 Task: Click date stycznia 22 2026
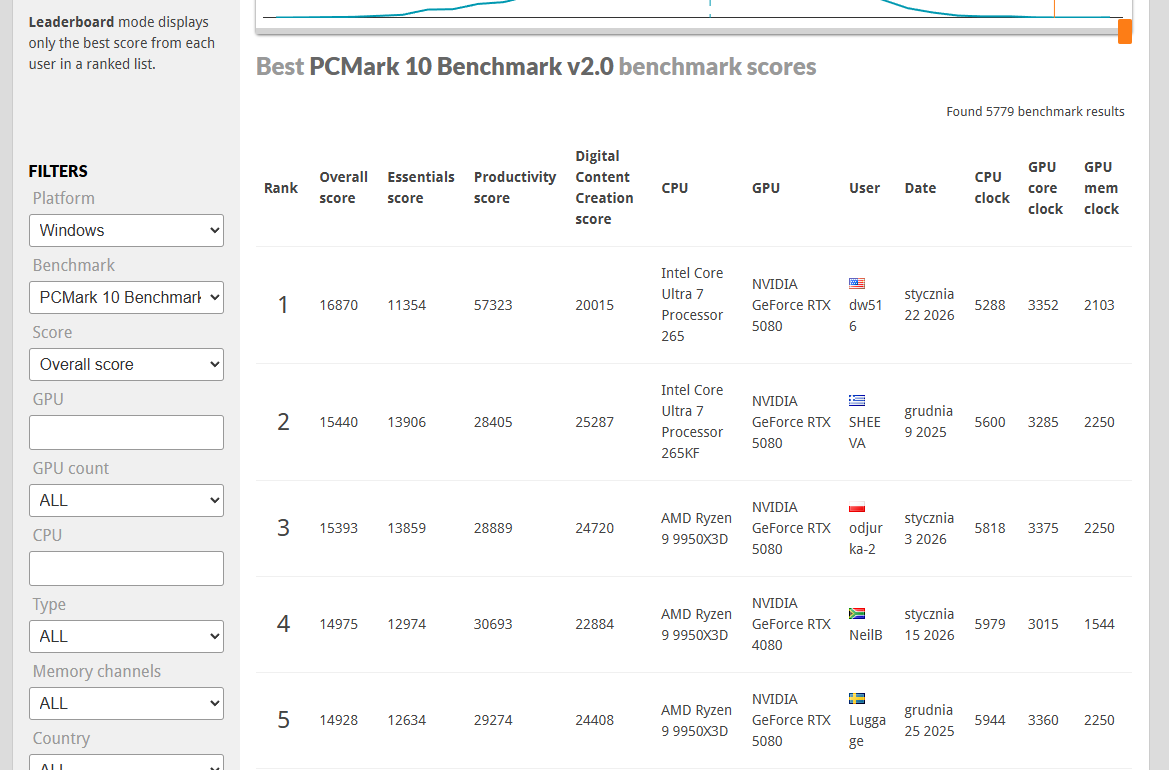(x=929, y=305)
